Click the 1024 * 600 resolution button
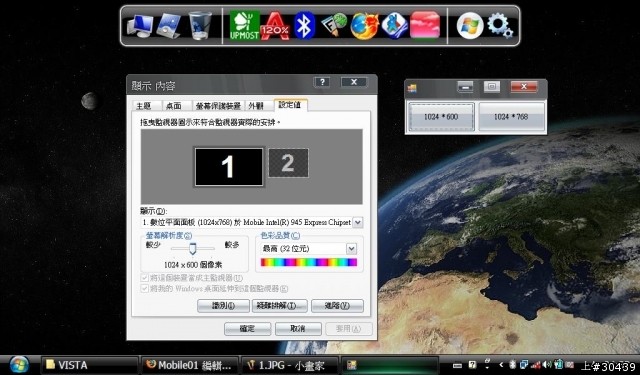The image size is (640, 375). (441, 117)
